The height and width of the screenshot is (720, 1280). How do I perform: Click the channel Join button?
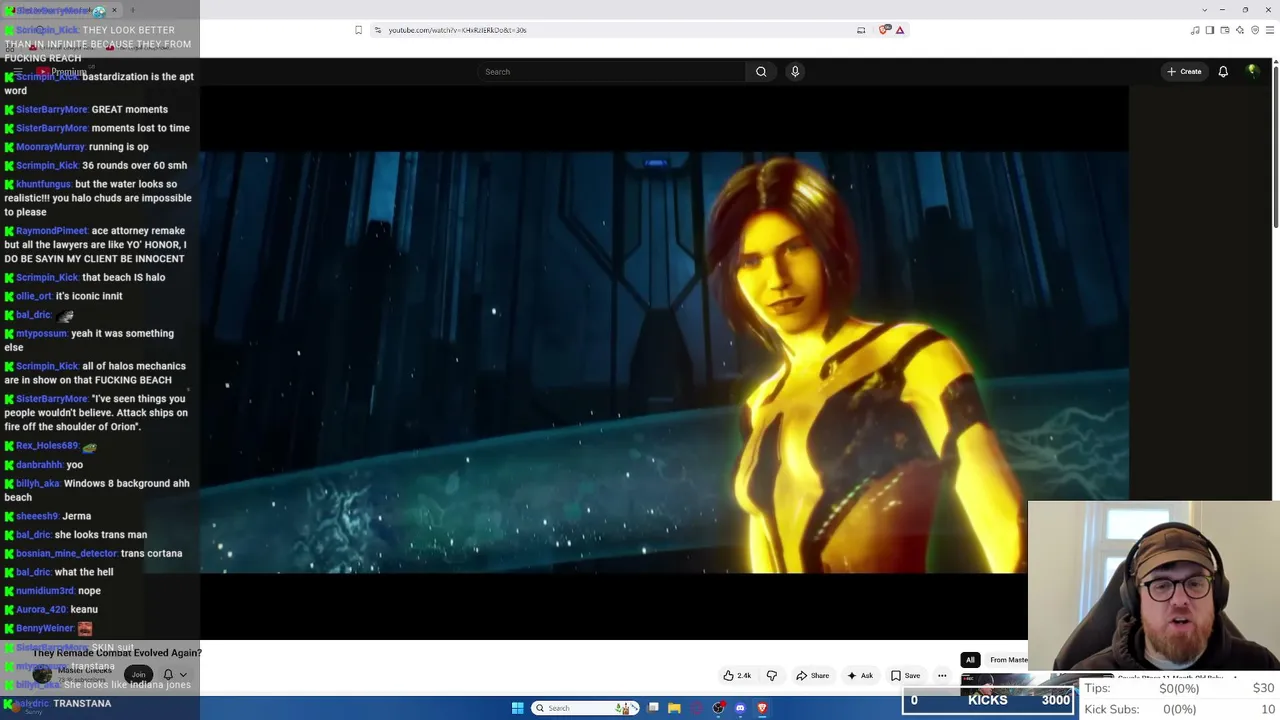click(138, 675)
